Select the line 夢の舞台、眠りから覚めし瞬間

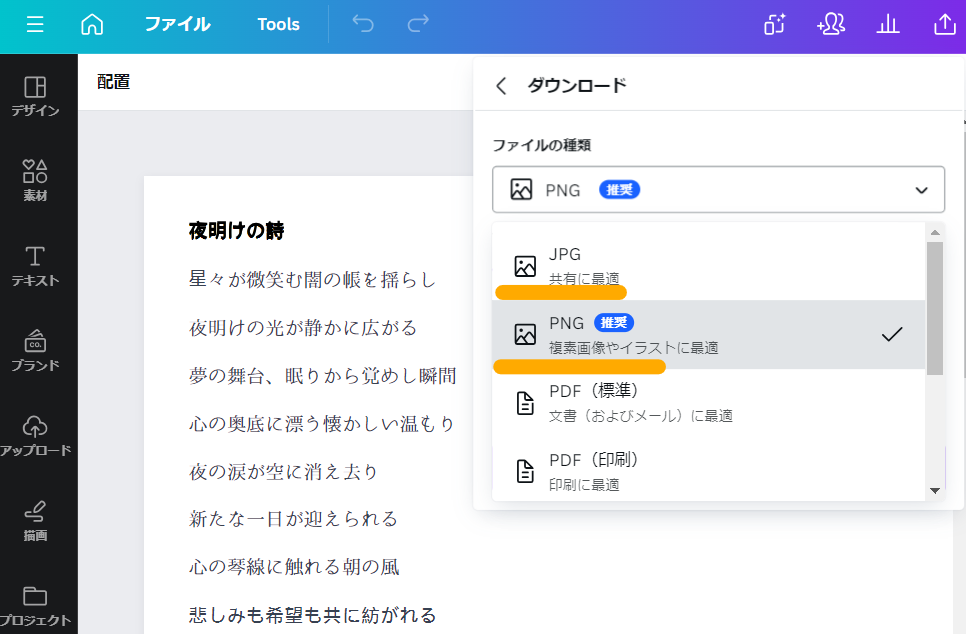323,375
